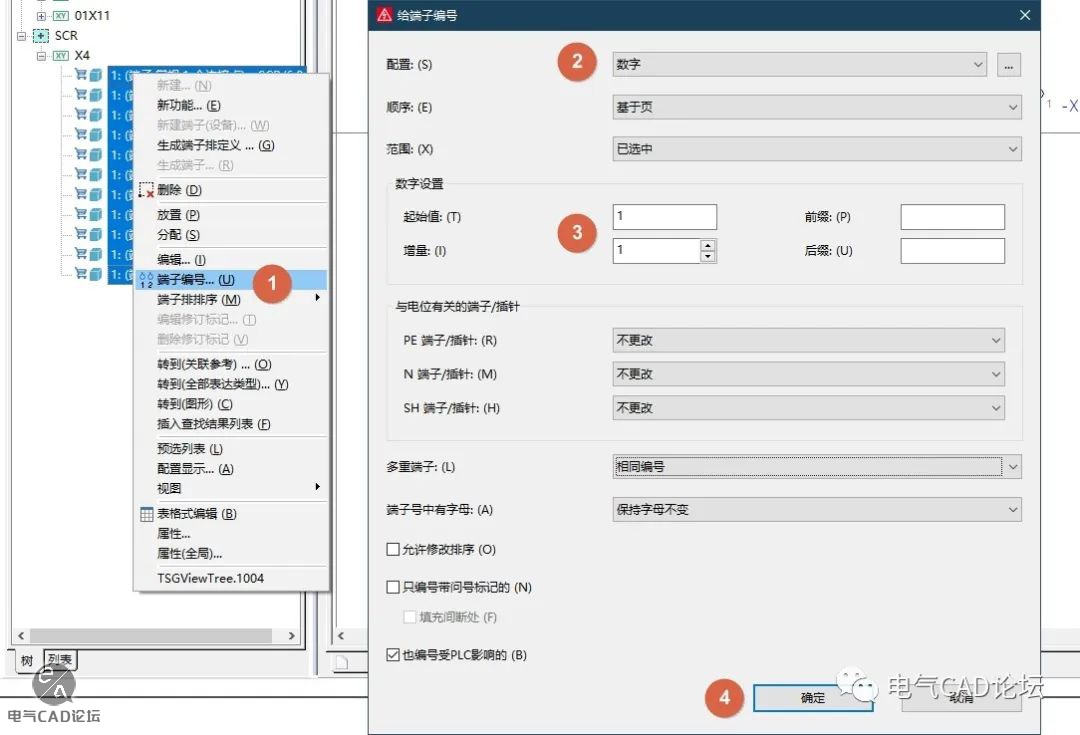Select the SCR node icon in the tree
This screenshot has width=1080, height=735.
click(x=41, y=35)
